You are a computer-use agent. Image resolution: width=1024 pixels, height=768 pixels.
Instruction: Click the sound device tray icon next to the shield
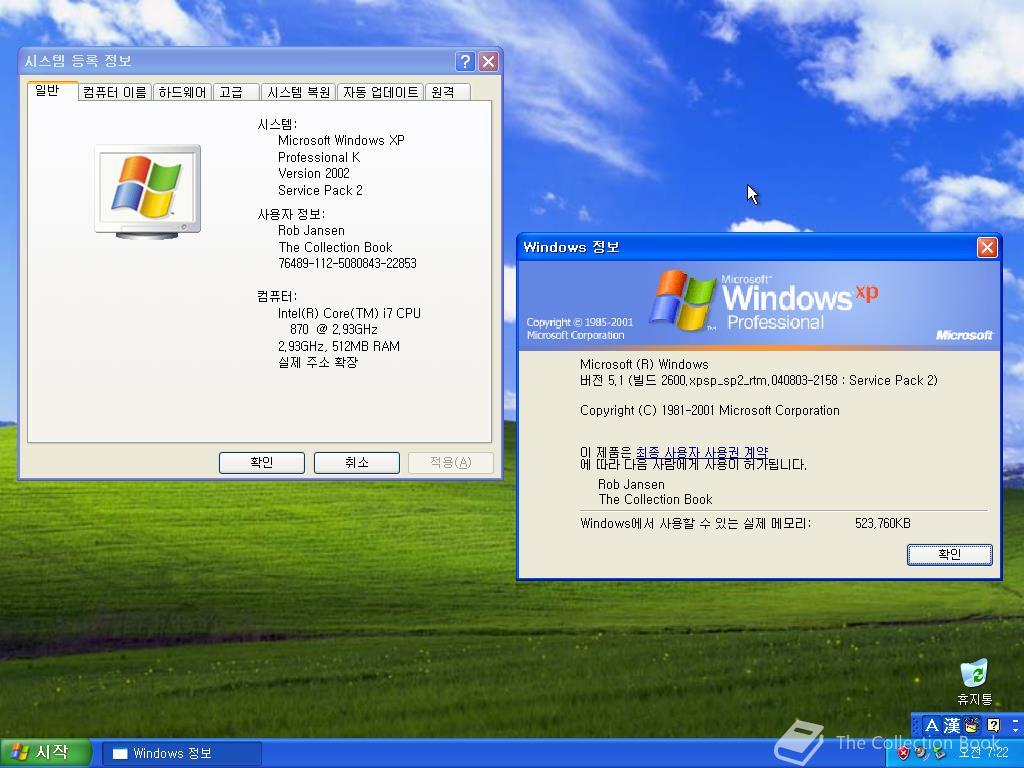[921, 753]
